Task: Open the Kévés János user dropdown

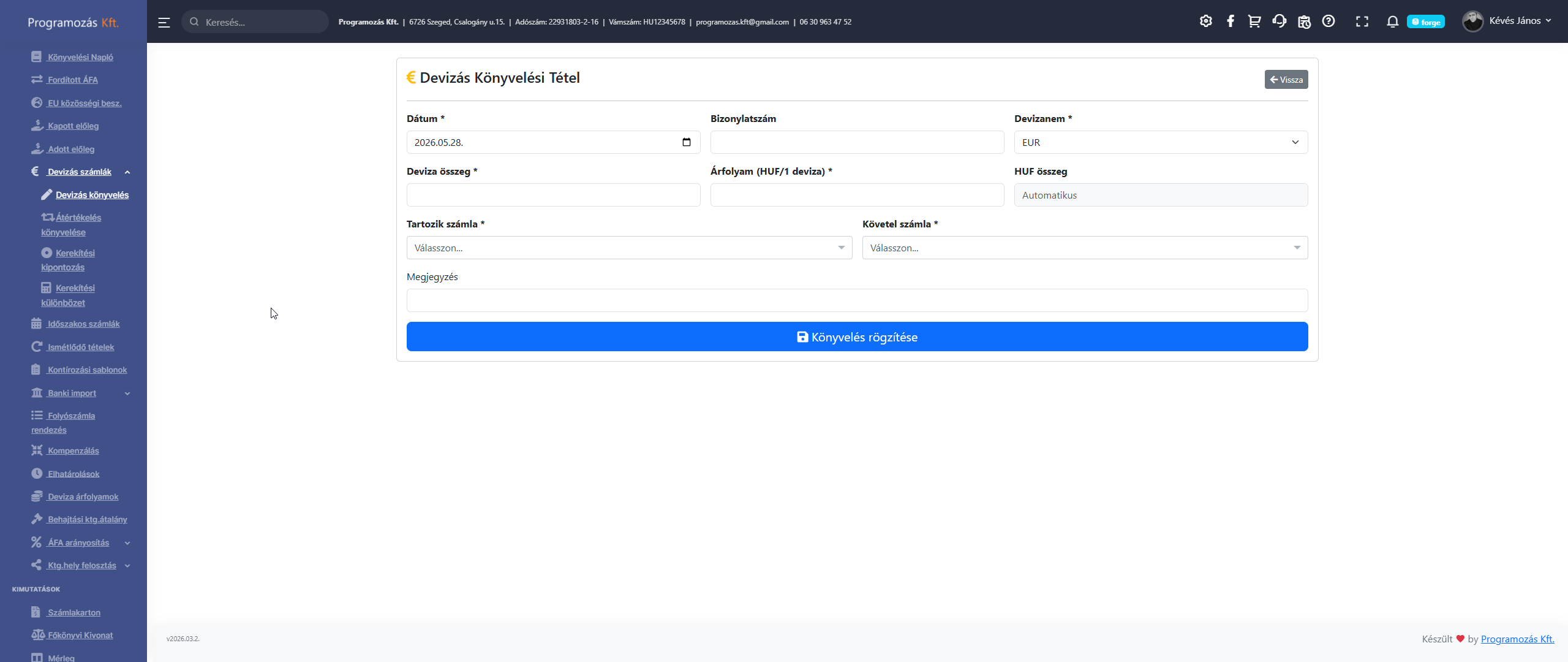Action: 1520,21
